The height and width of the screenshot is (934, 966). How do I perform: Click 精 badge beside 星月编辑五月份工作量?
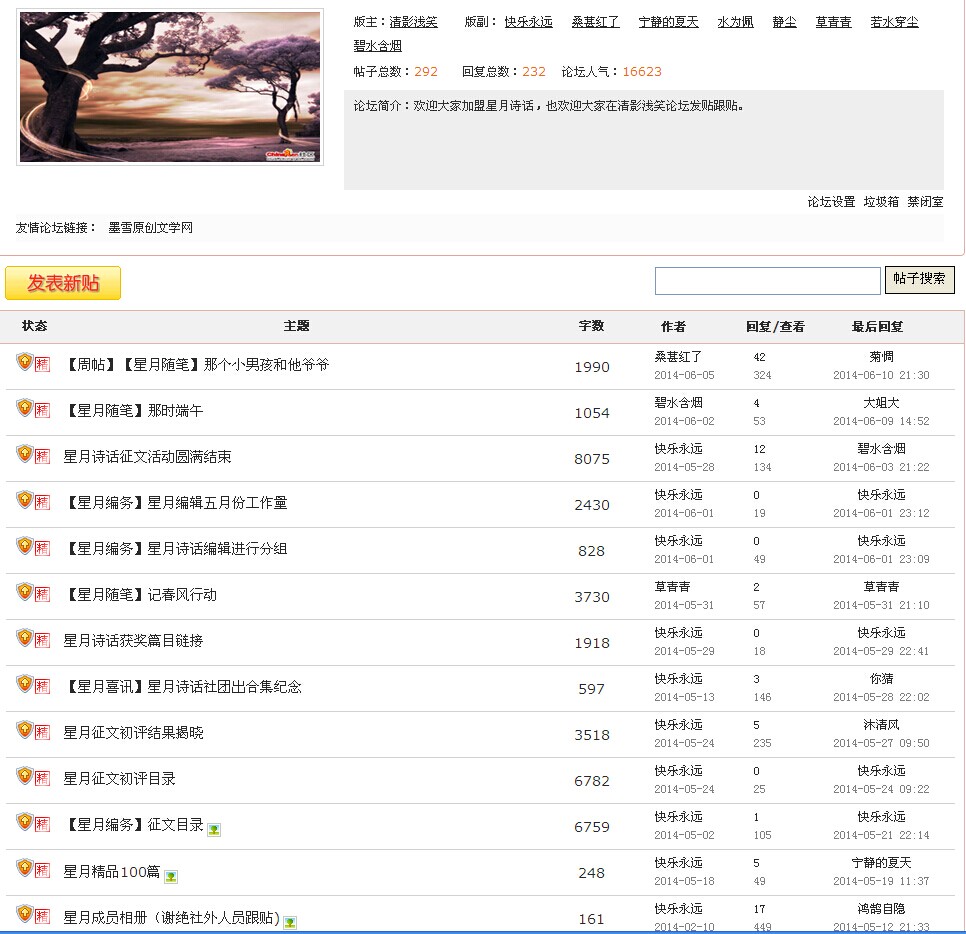point(42,502)
